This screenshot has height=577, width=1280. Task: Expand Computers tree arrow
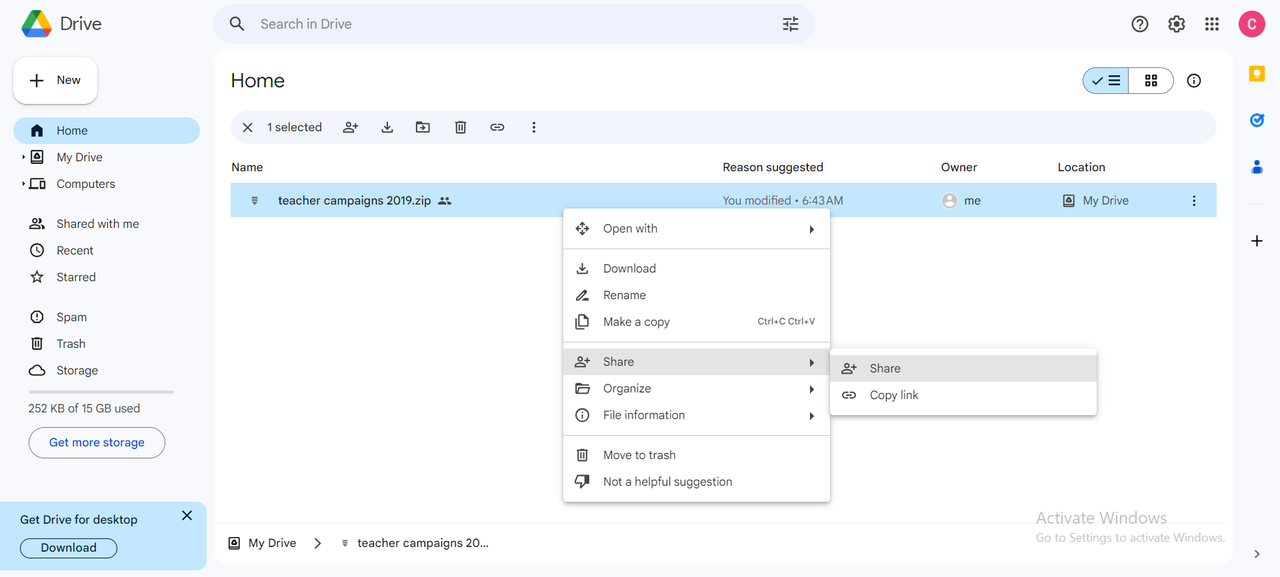[x=23, y=184]
